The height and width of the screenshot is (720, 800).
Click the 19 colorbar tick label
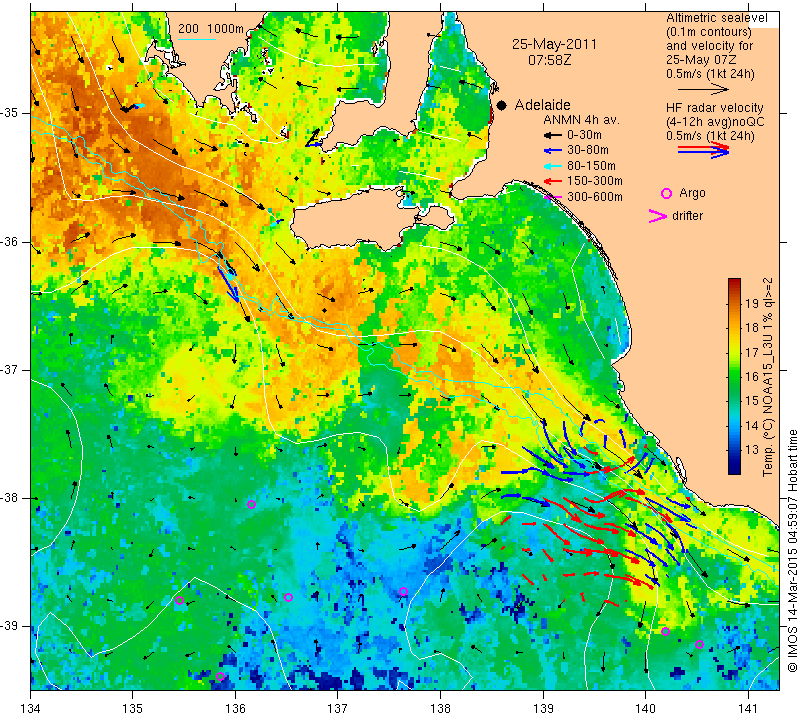[x=752, y=304]
